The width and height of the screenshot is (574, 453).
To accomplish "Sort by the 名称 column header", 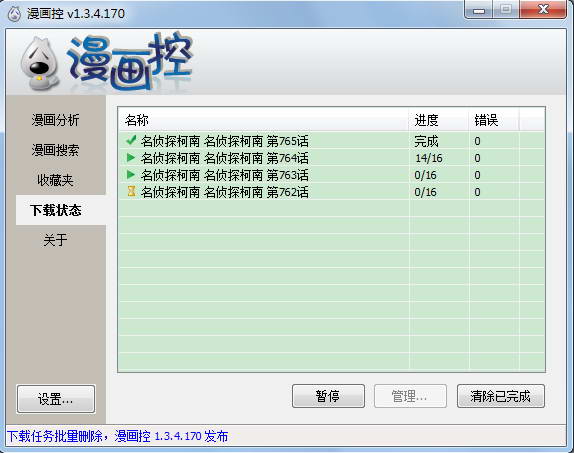I will tap(263, 120).
